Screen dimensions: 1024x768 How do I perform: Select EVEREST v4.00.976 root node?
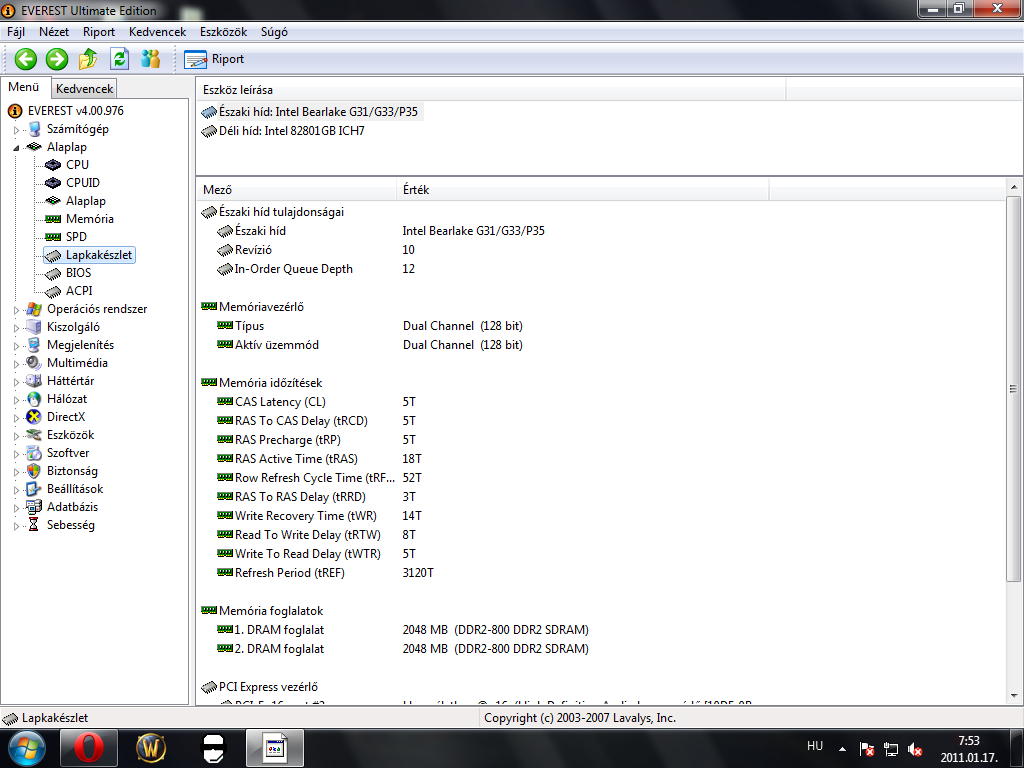pos(75,111)
